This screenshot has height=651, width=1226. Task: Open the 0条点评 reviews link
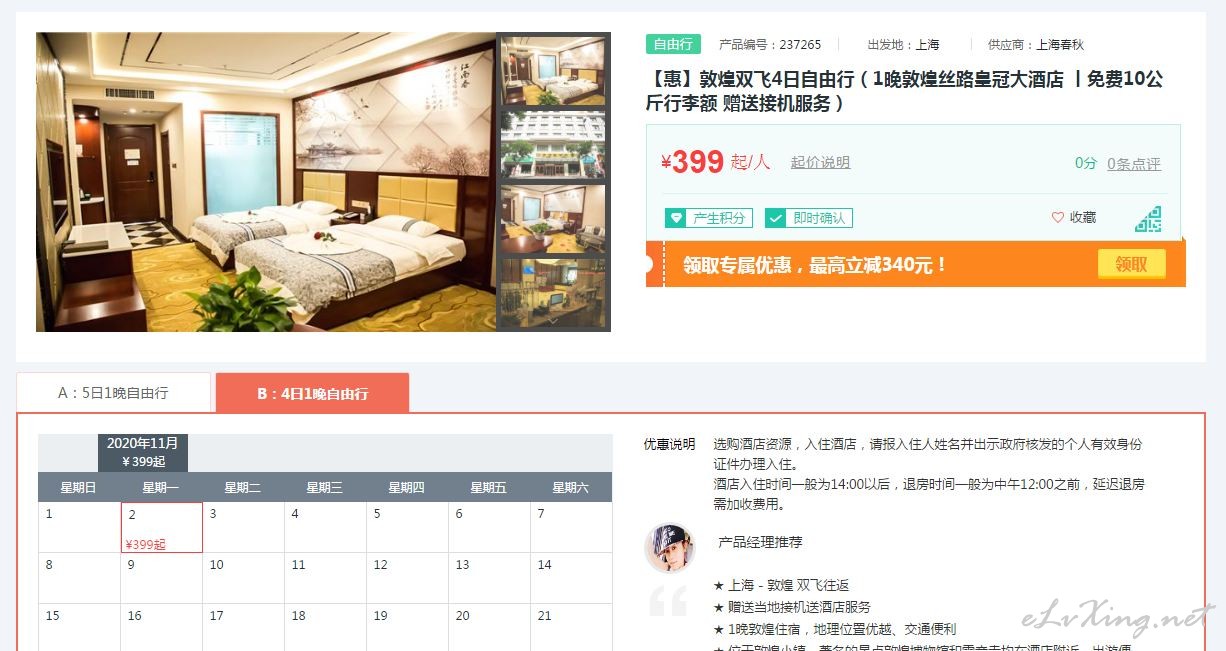tap(1134, 164)
